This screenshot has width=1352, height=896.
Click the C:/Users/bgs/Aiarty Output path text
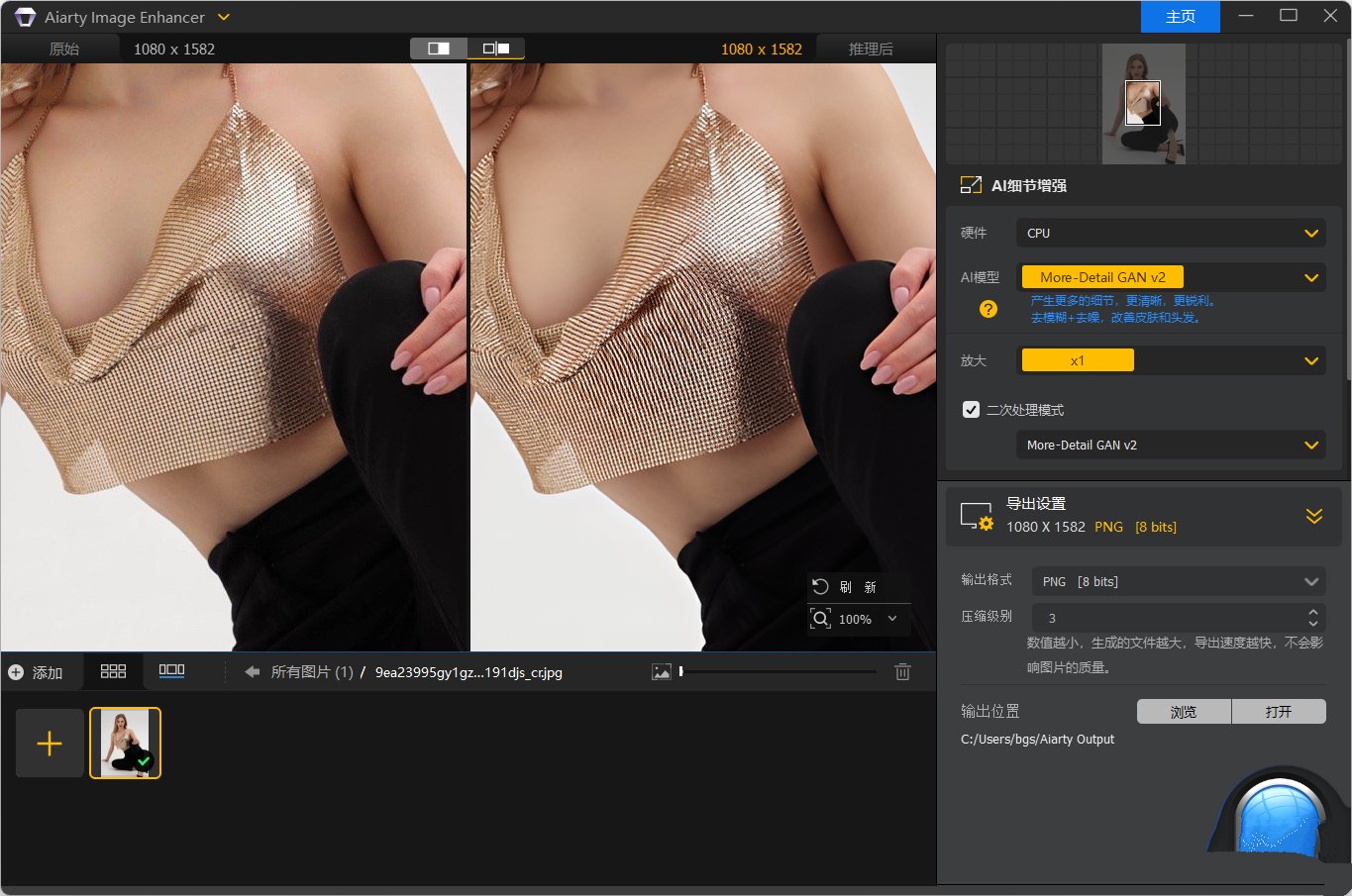pyautogui.click(x=1037, y=740)
